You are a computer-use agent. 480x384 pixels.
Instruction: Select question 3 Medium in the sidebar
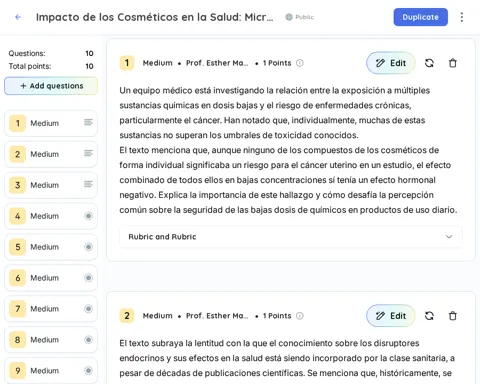coord(51,185)
